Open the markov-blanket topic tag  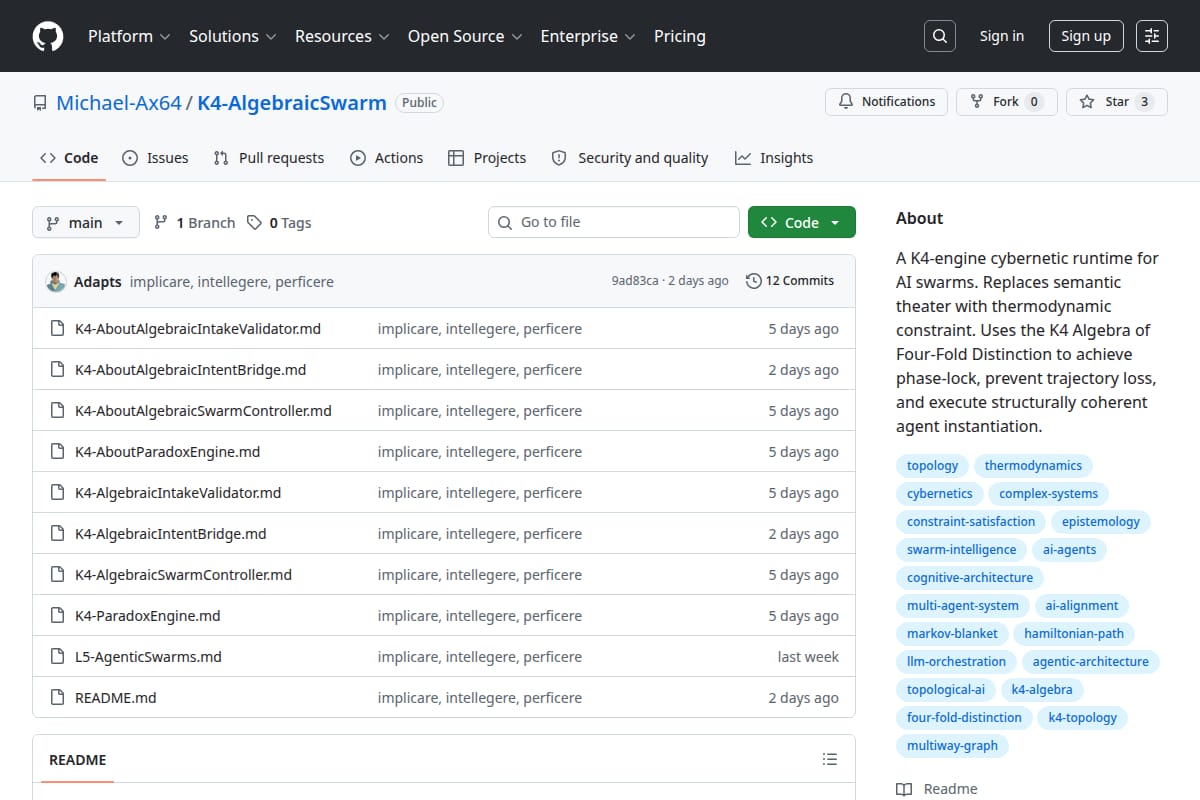pyautogui.click(x=952, y=633)
